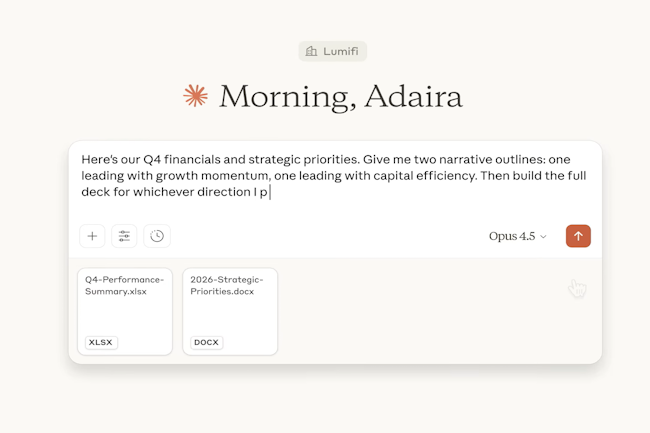The height and width of the screenshot is (433, 650).
Task: Place cursor at end of typed prompt
Action: click(x=271, y=193)
